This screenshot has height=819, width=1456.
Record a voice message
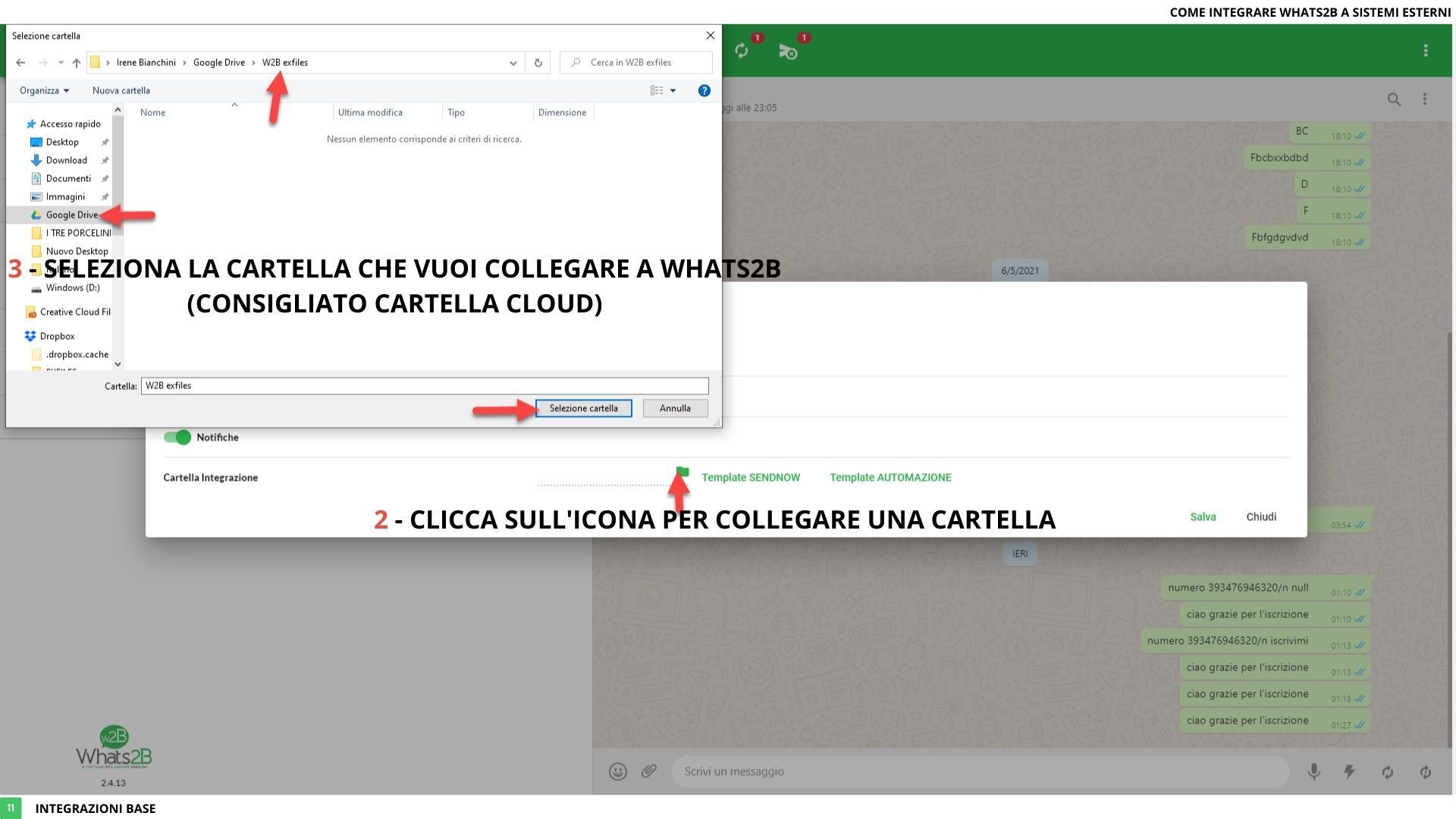click(1314, 771)
